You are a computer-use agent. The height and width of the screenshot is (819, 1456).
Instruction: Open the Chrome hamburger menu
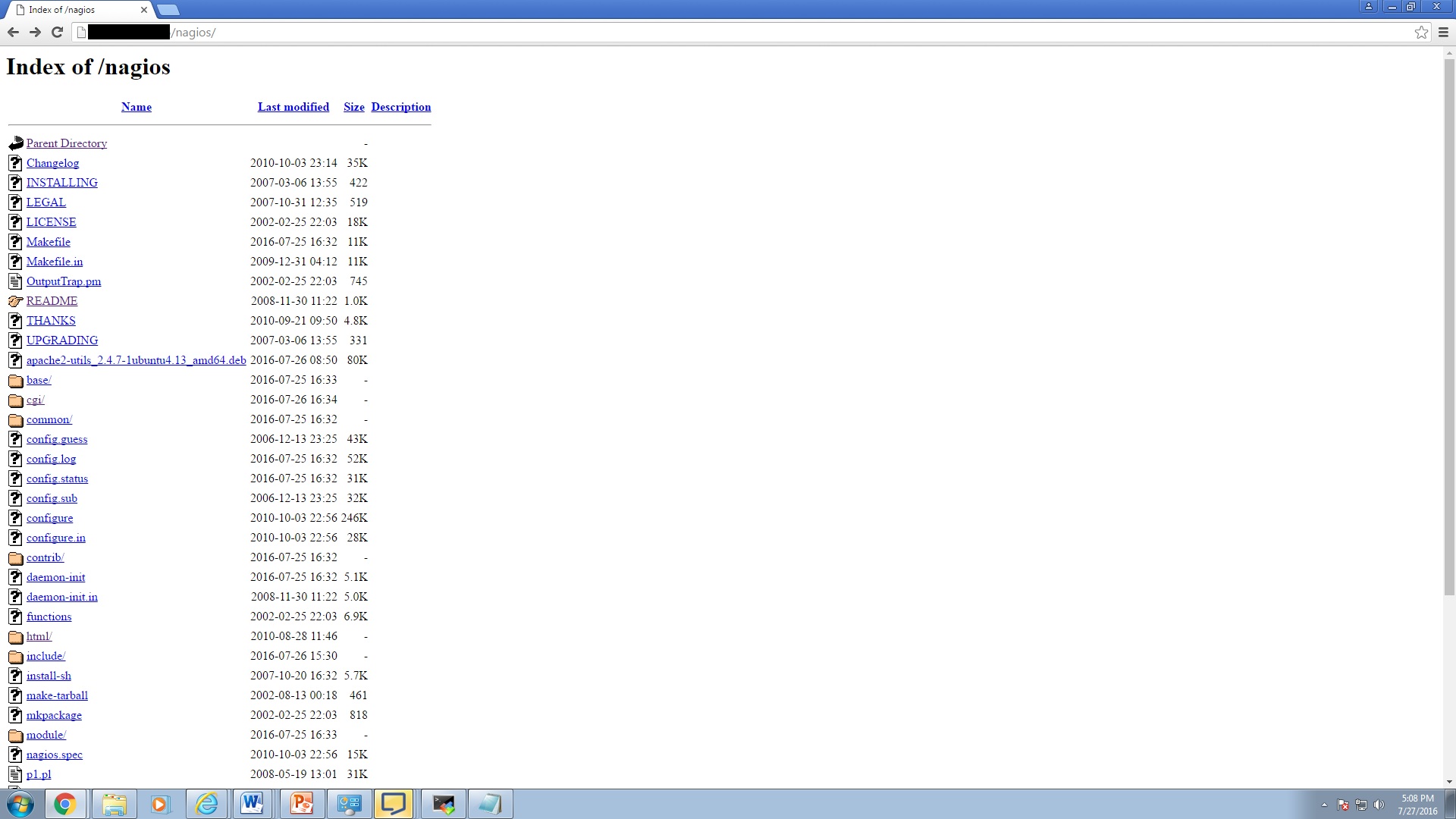(1443, 32)
